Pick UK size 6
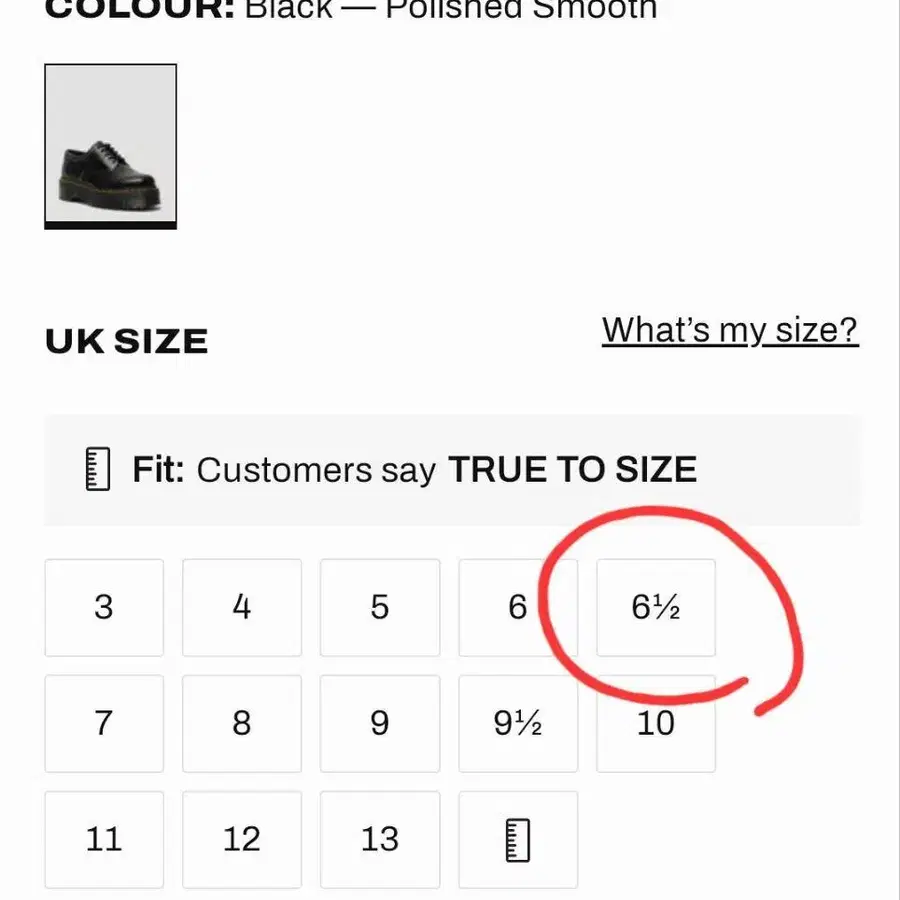 coord(518,607)
